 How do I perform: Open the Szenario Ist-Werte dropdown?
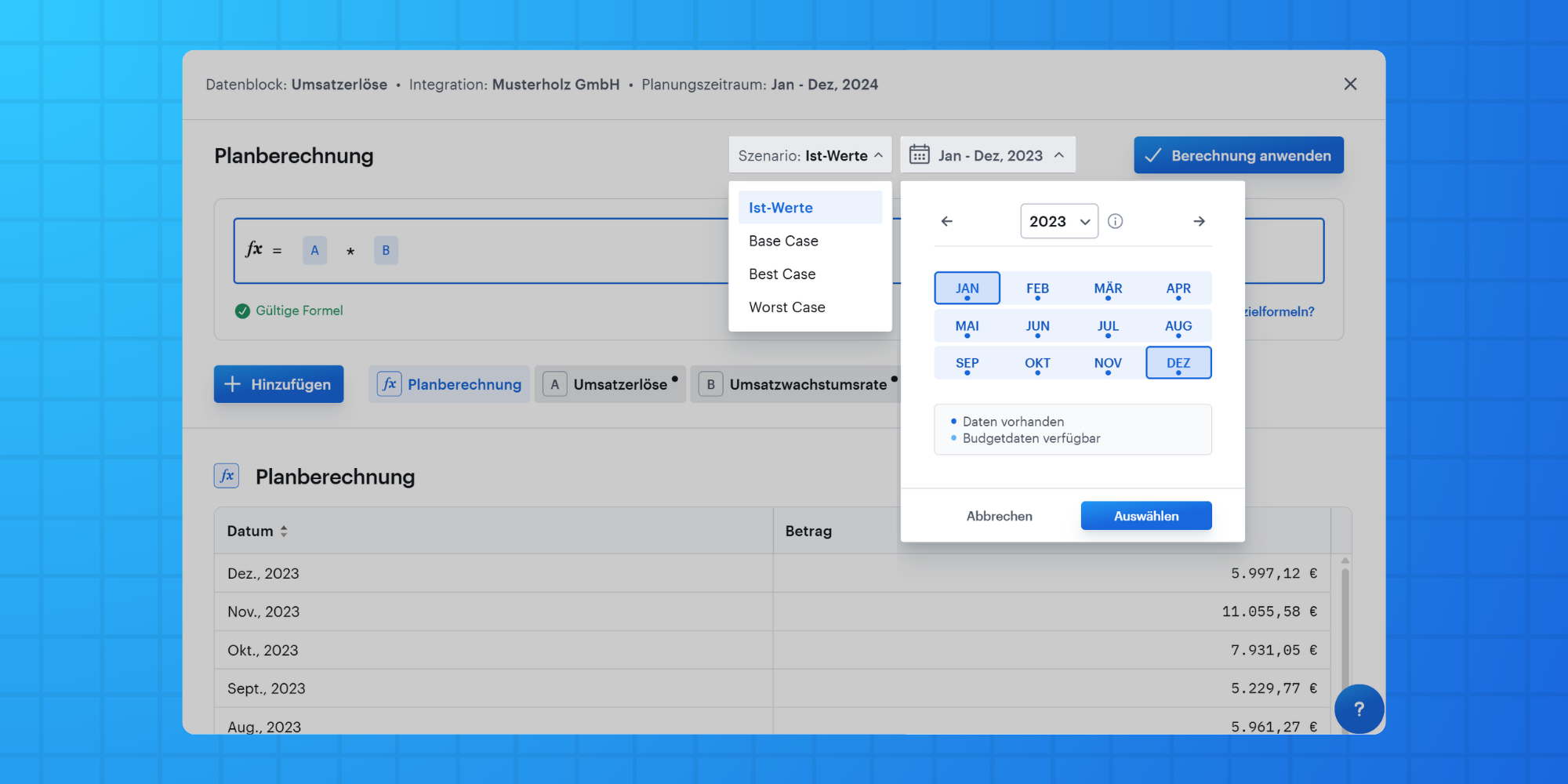pos(810,155)
